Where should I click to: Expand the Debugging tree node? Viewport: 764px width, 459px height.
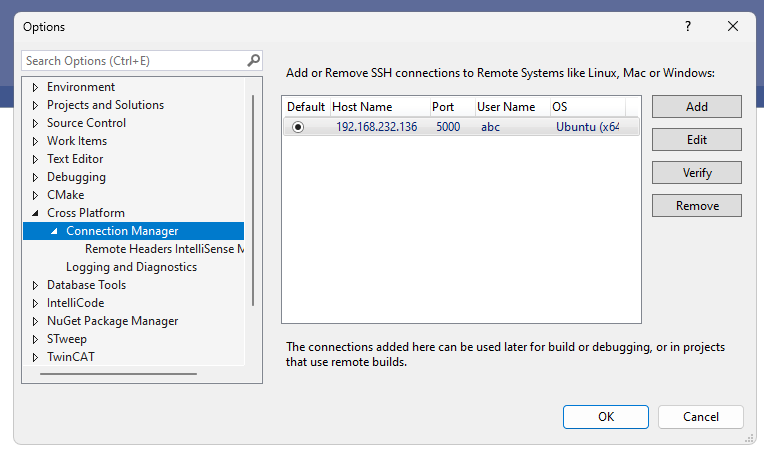tap(35, 177)
